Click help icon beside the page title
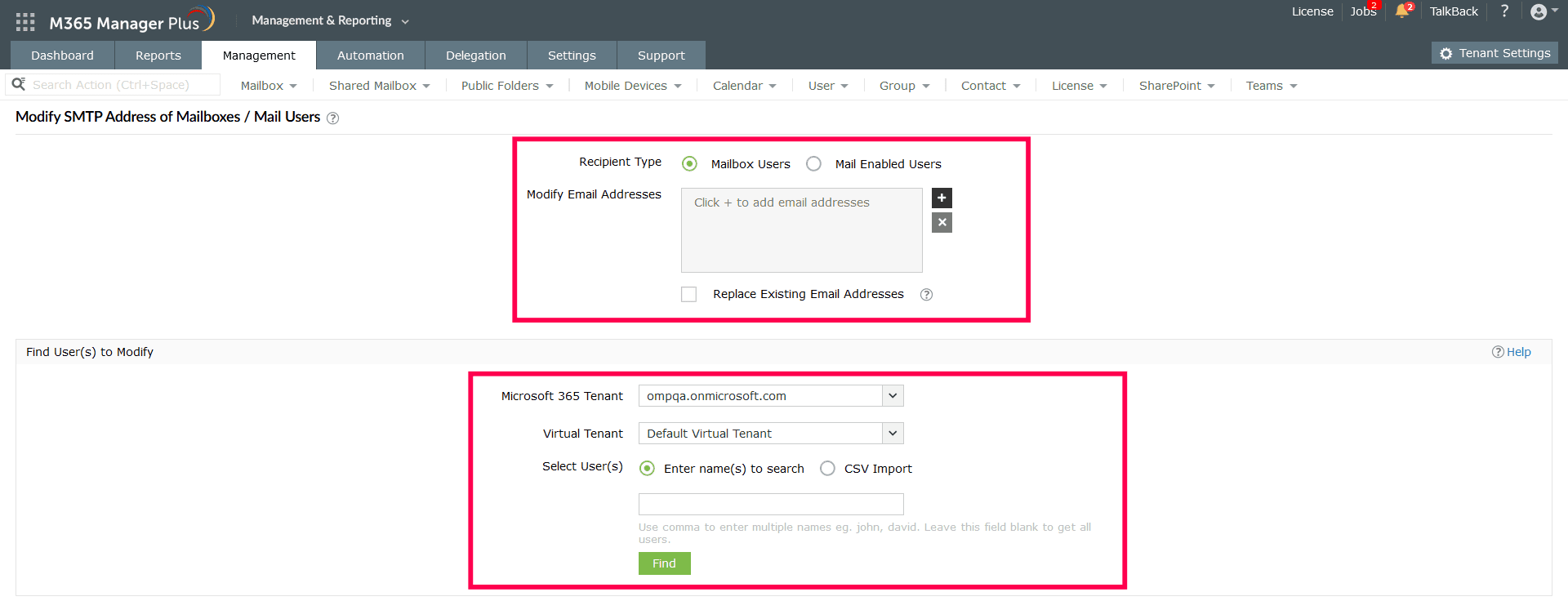1568x601 pixels. (332, 118)
